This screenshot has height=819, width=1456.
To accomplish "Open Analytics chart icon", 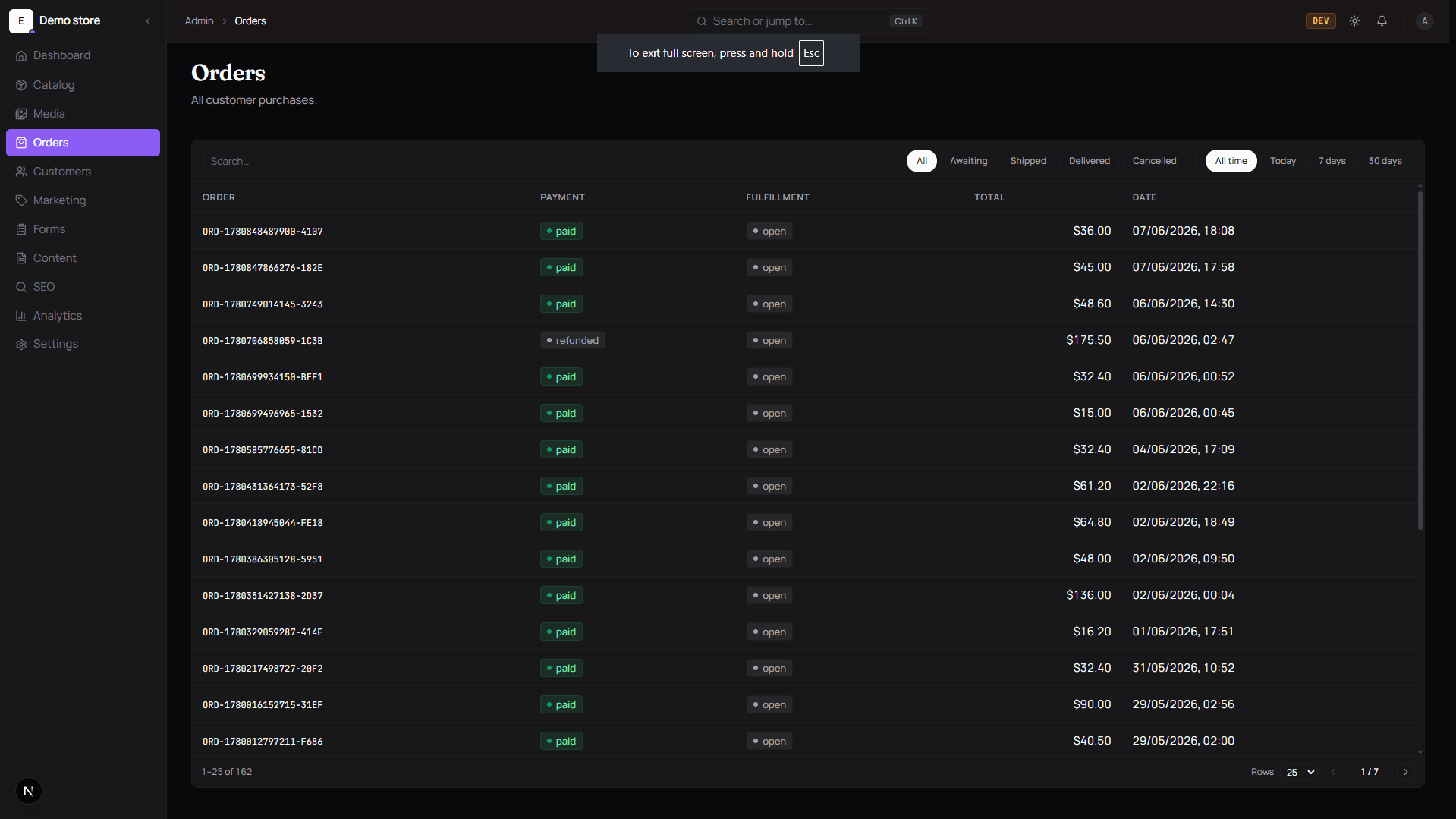I will pos(21,316).
